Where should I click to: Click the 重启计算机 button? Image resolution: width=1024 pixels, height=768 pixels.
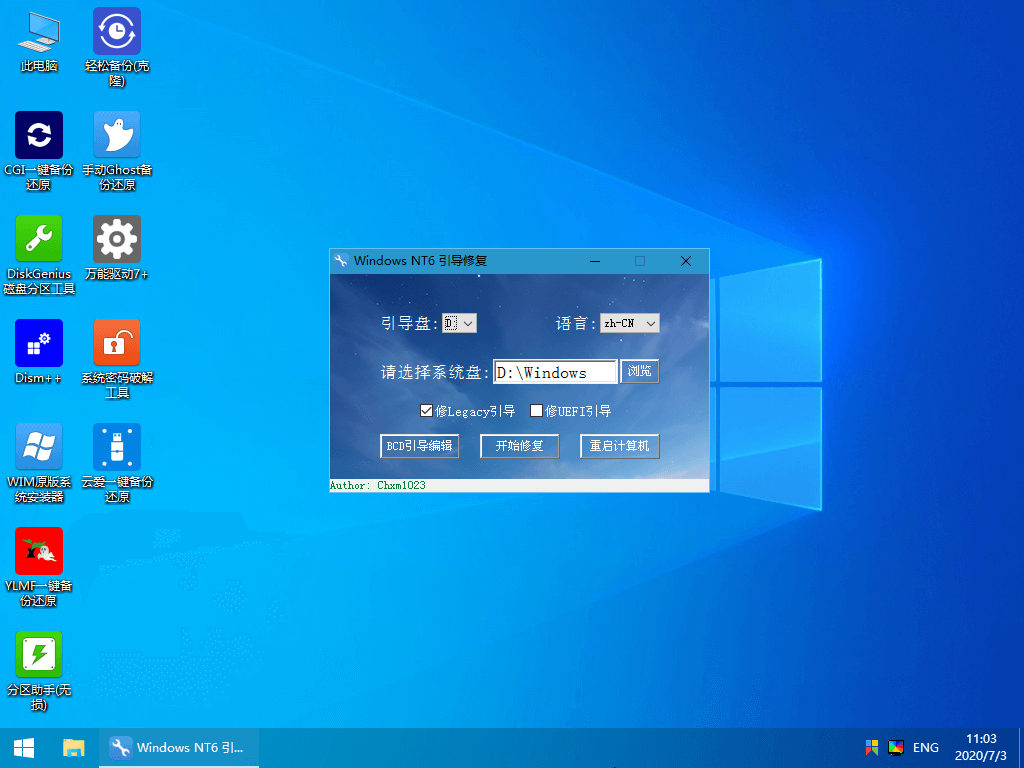click(x=619, y=446)
